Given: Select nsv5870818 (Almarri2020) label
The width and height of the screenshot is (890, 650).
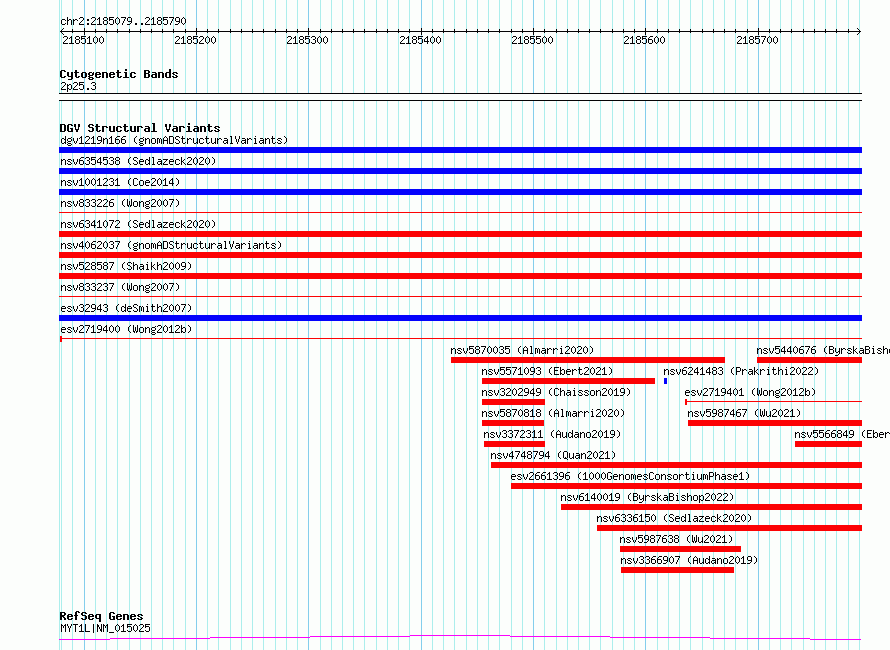Looking at the screenshot, I should 553,413.
